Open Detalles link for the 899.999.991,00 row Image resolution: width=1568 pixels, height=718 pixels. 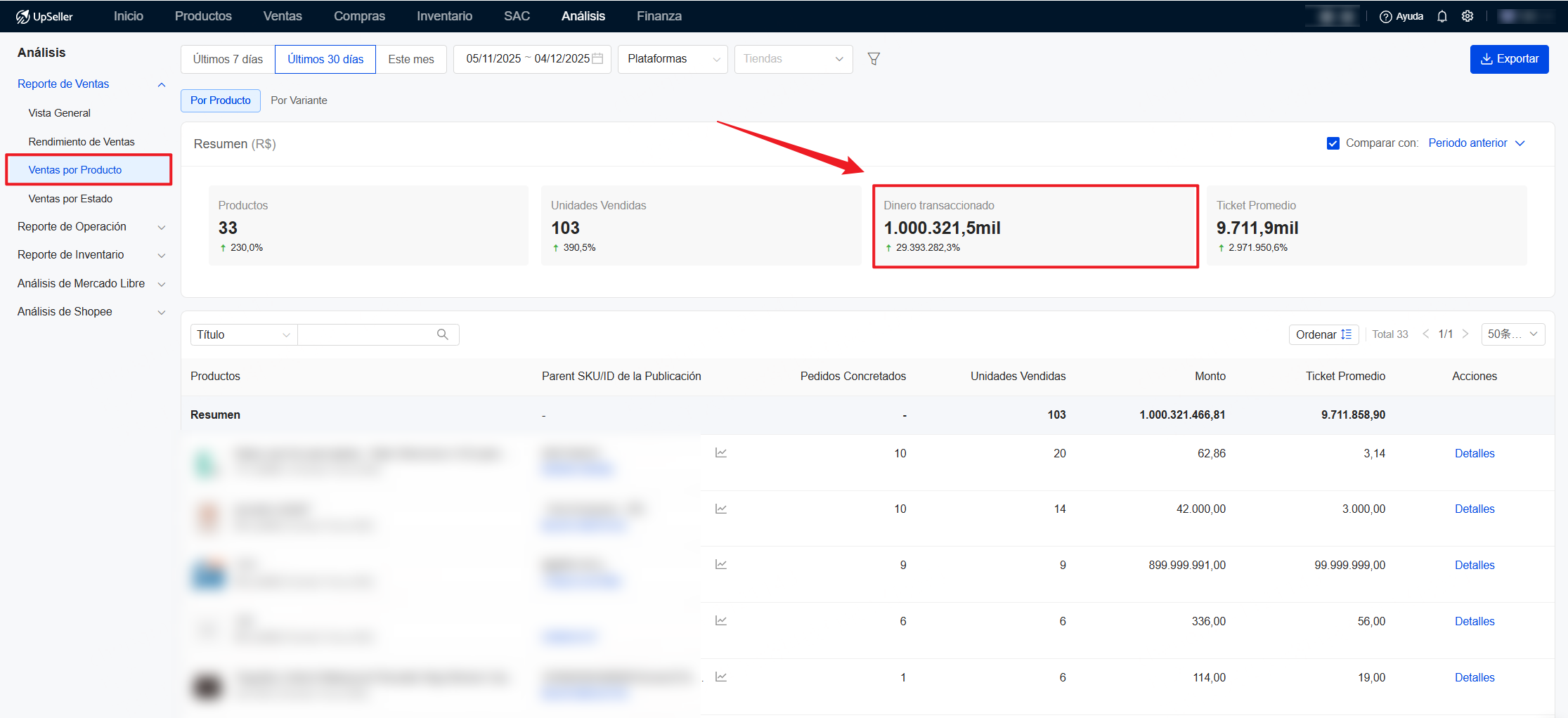click(x=1474, y=566)
